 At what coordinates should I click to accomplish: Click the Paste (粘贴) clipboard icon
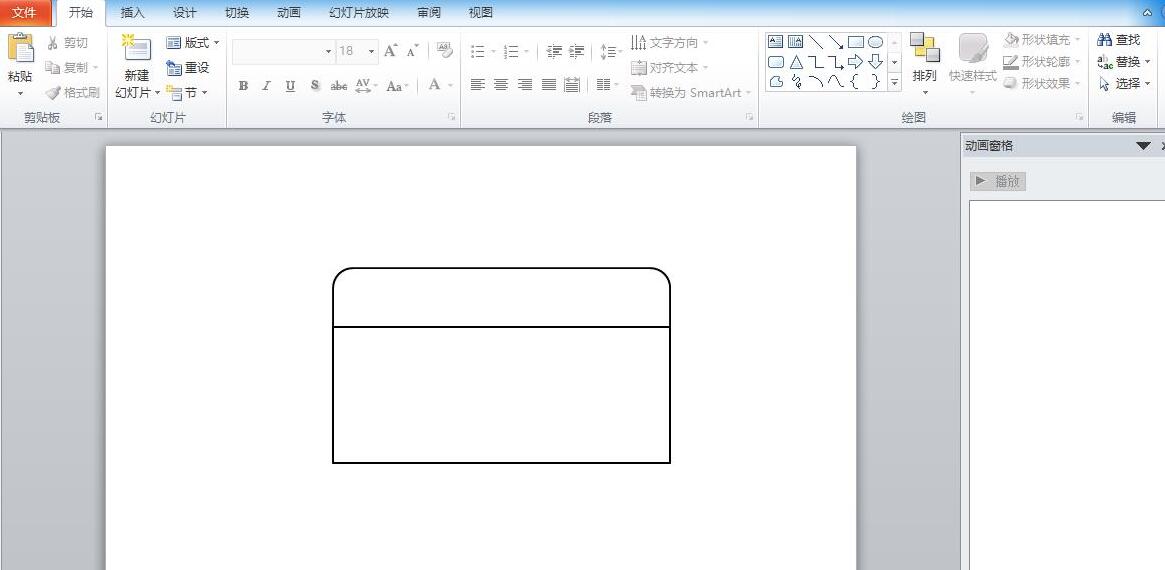click(20, 50)
